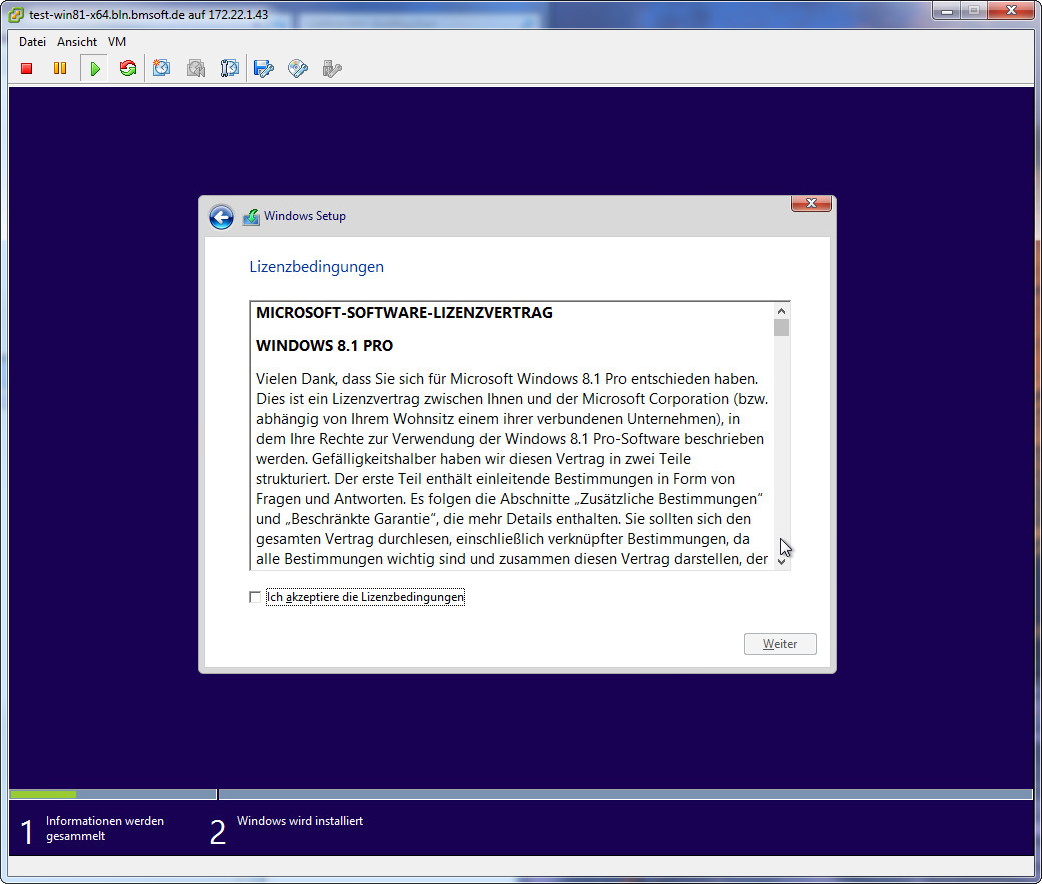Suspend the VM with the pause icon
1042x884 pixels.
pyautogui.click(x=60, y=68)
